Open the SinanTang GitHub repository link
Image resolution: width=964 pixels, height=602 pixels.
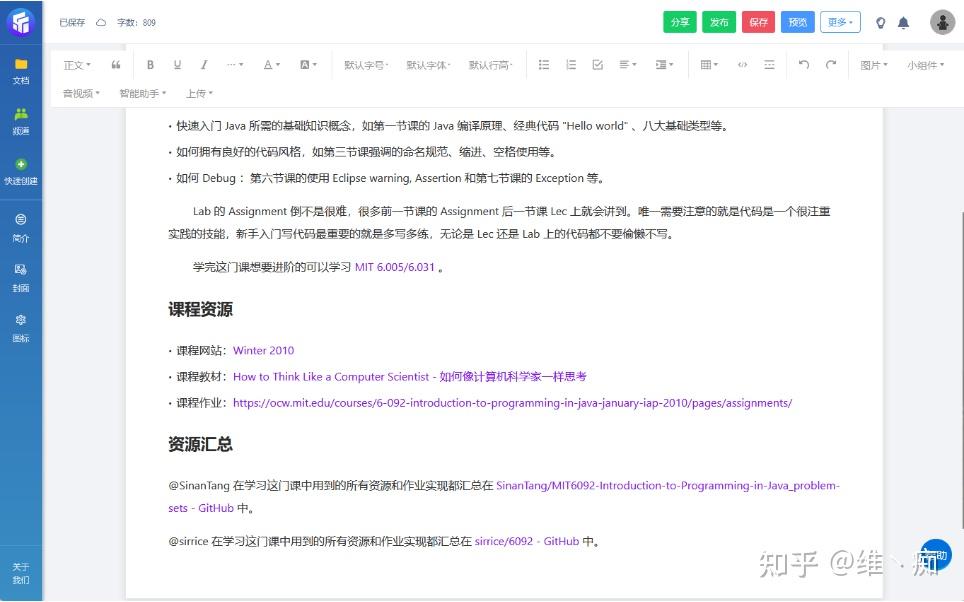coord(668,485)
